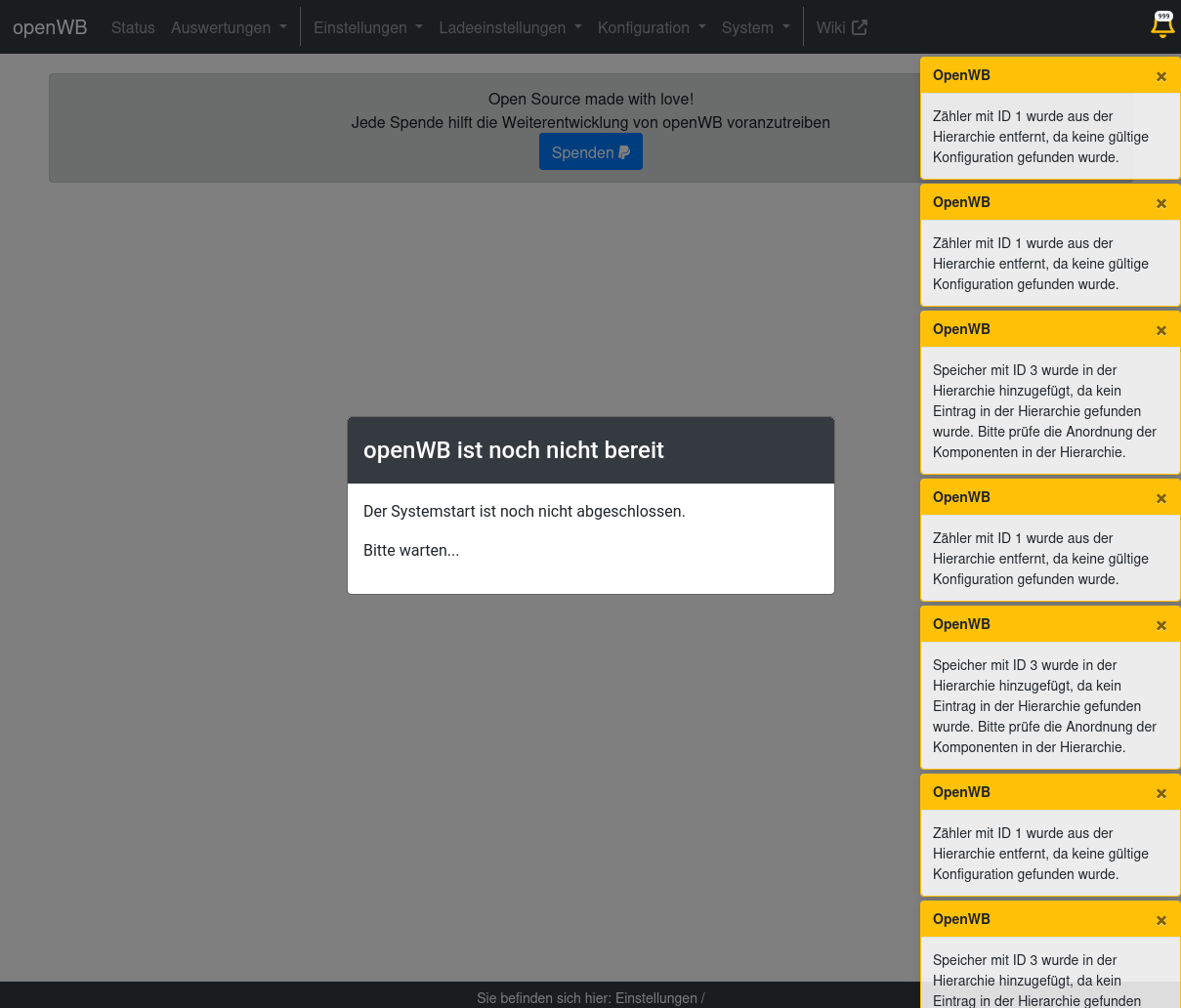Expand the Einstellungen dropdown menu

(367, 27)
